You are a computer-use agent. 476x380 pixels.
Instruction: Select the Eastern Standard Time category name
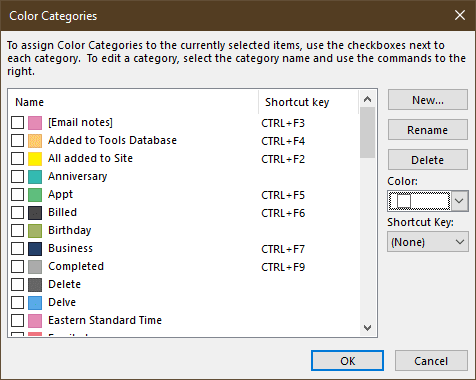tap(105, 320)
